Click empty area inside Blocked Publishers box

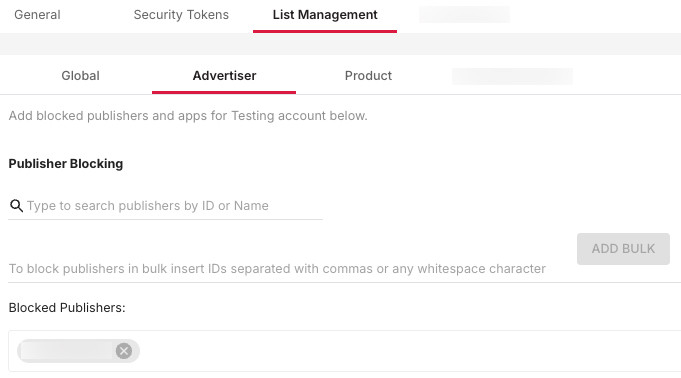click(408, 351)
